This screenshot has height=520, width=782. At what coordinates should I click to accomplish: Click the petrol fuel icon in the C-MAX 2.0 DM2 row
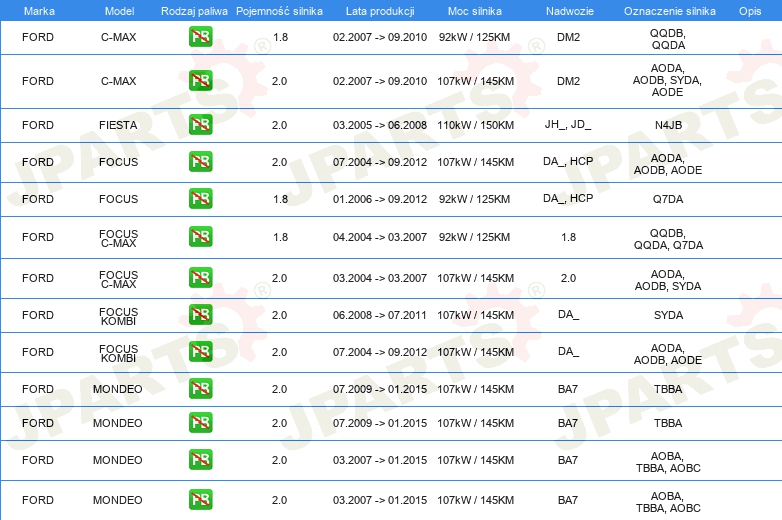[200, 81]
